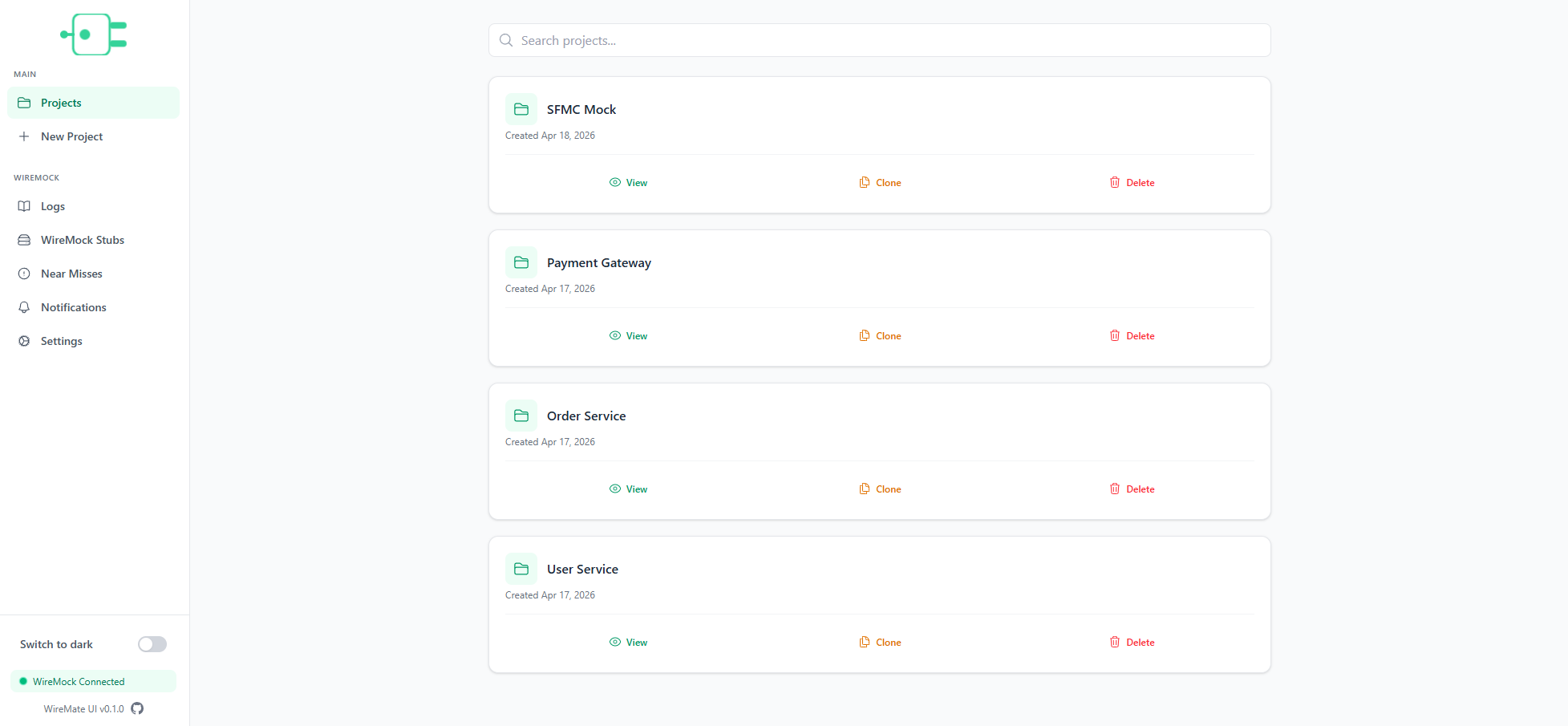Open the GitHub icon link

pos(137,708)
